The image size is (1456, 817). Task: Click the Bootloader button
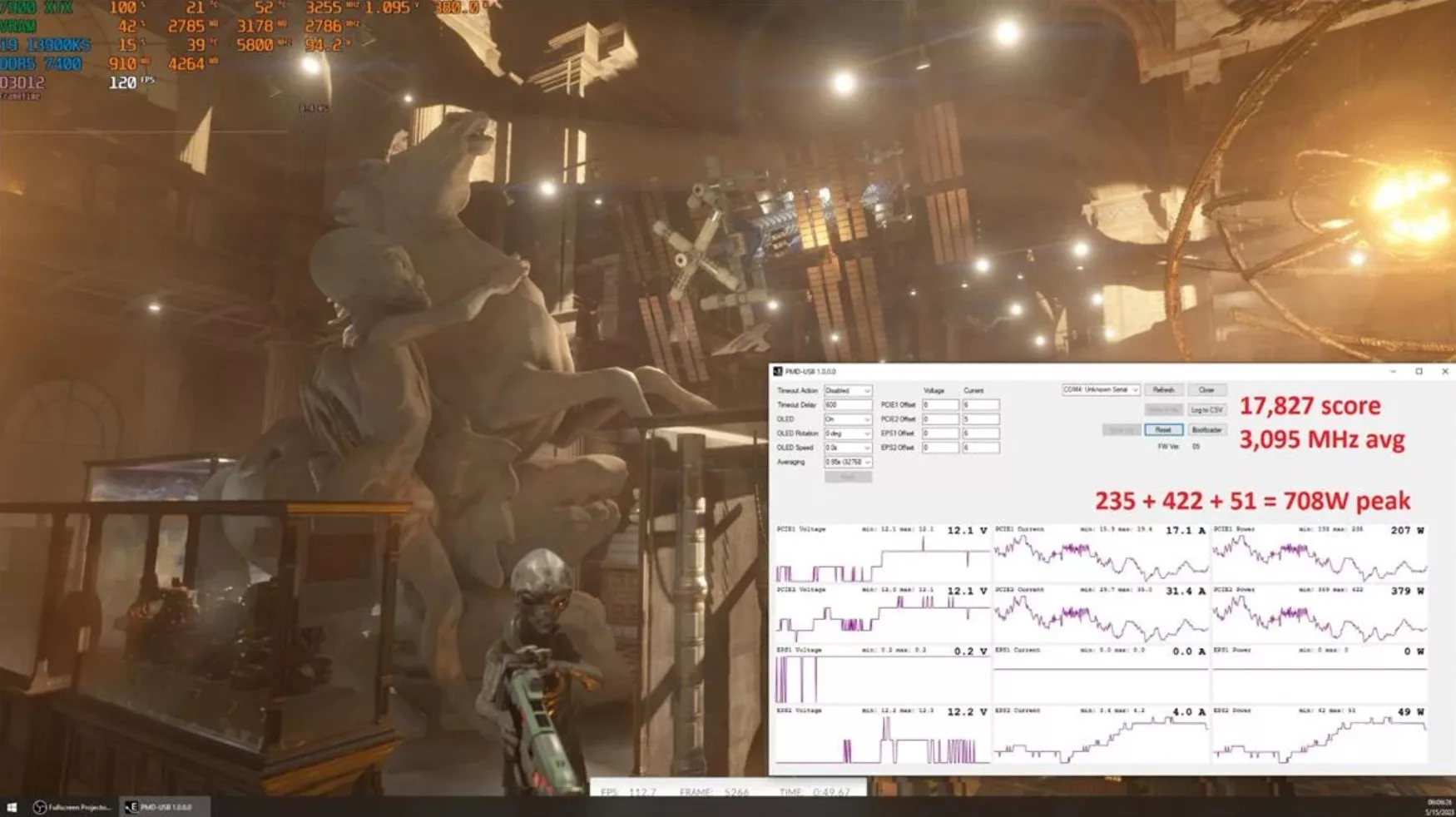tap(1206, 429)
